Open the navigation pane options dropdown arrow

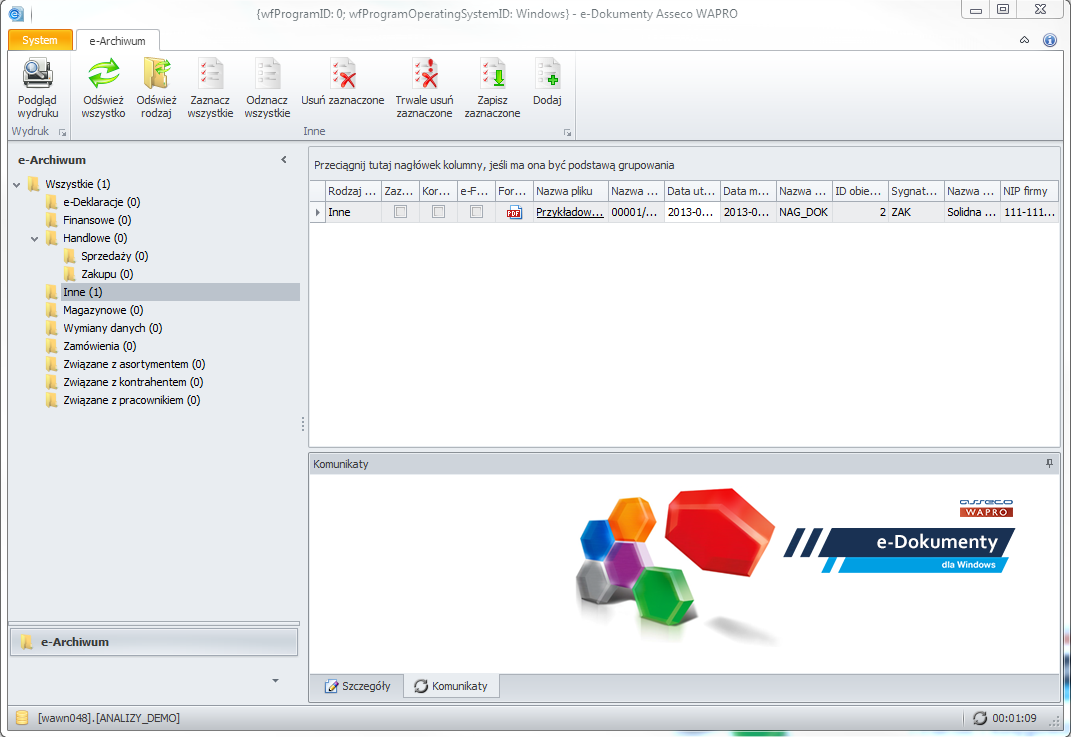[x=275, y=680]
